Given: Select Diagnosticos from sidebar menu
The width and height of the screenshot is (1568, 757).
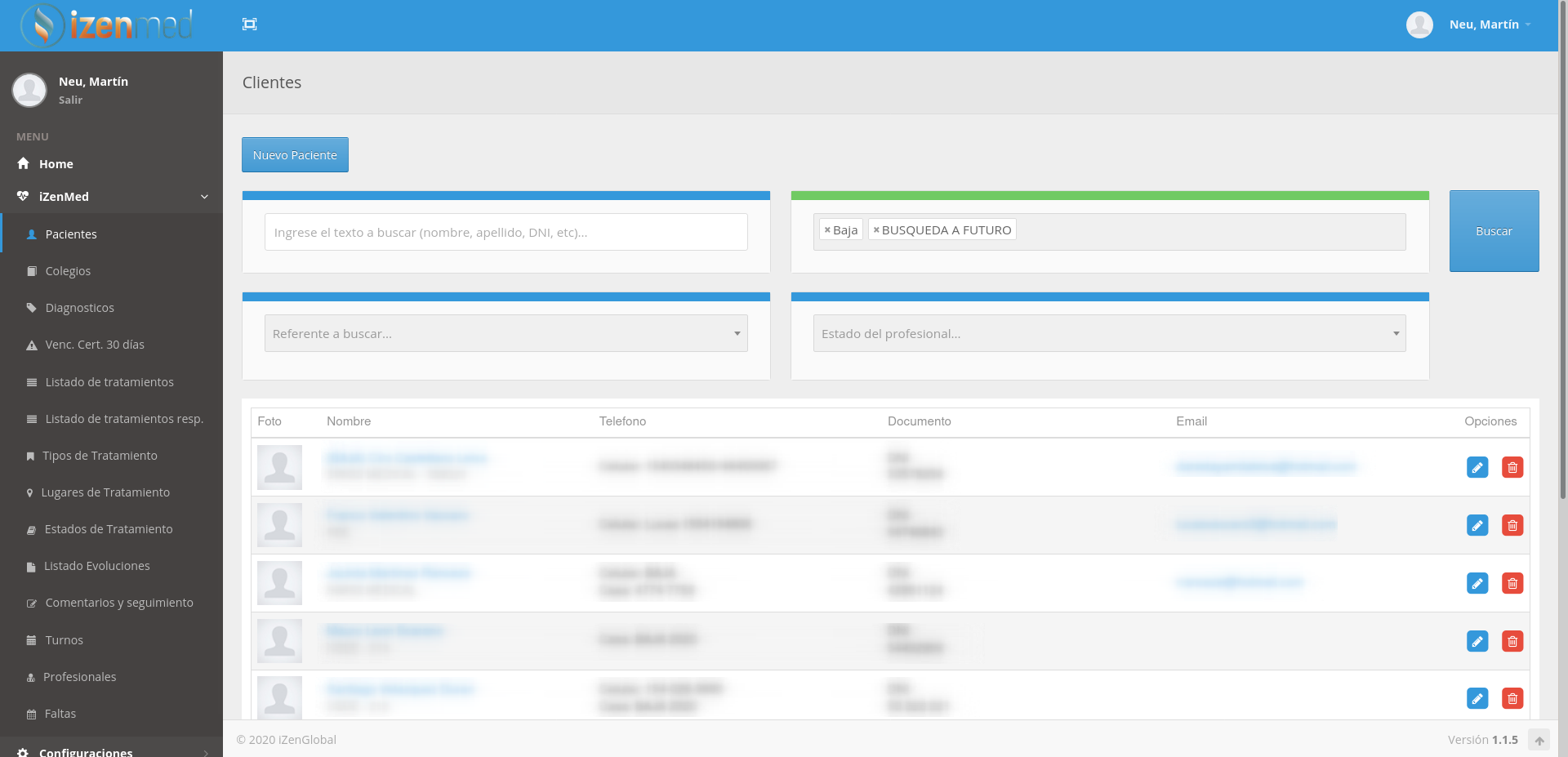Looking at the screenshot, I should (x=79, y=308).
